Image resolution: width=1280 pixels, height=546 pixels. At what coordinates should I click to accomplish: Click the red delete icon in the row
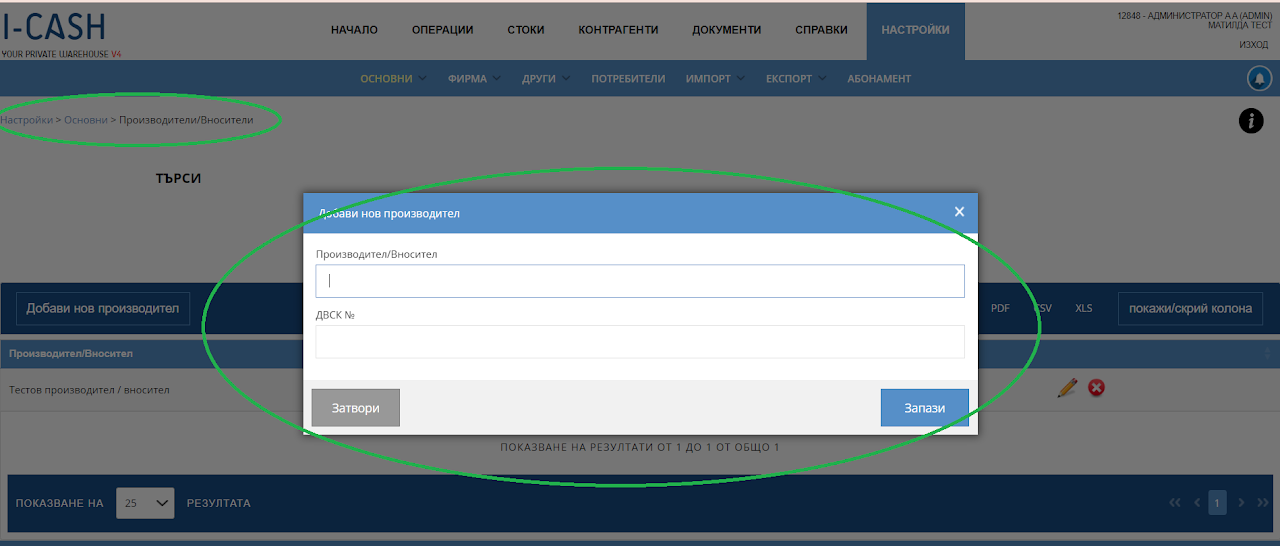[1096, 388]
